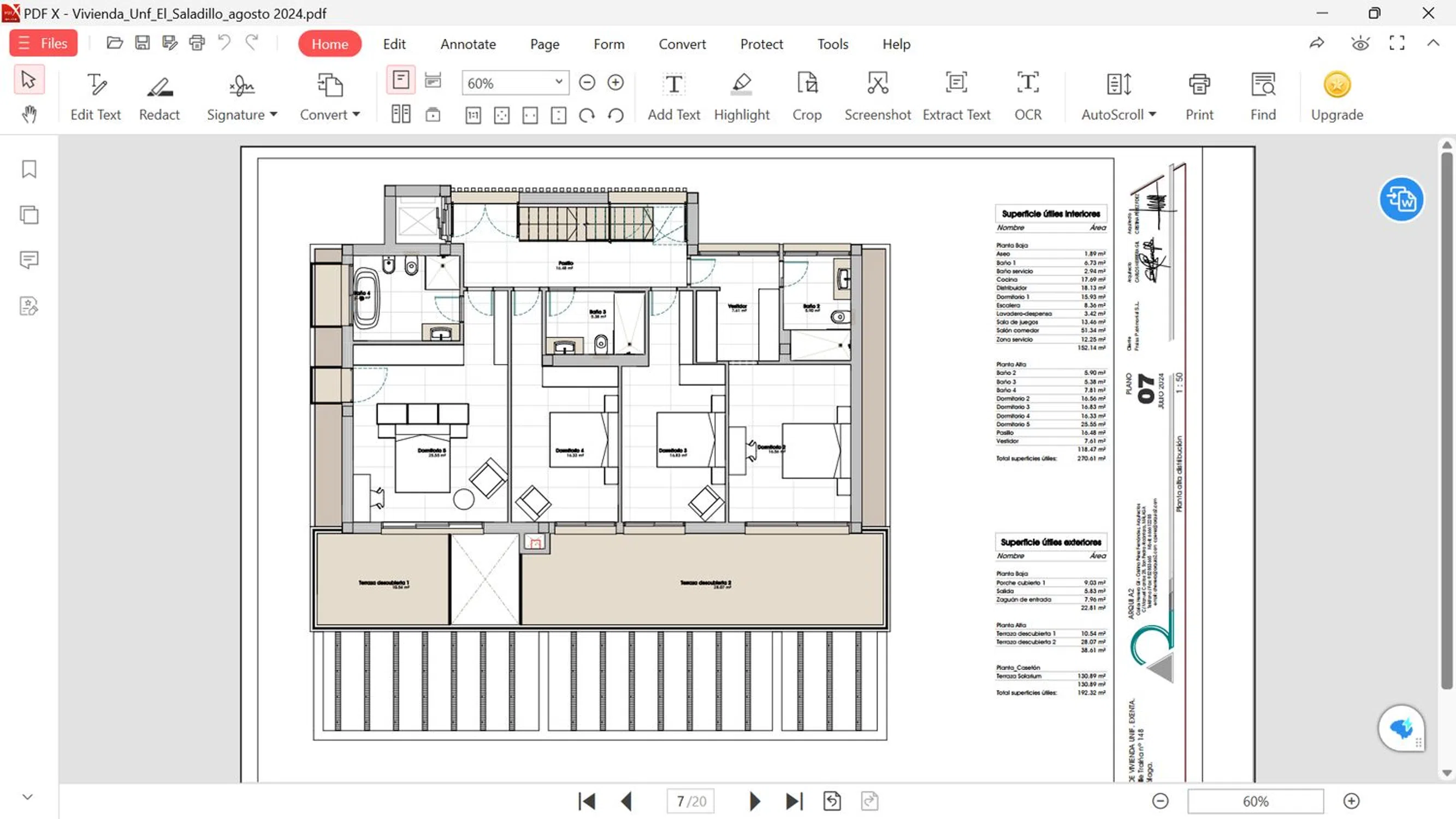Open the Annotate tab

coord(468,44)
